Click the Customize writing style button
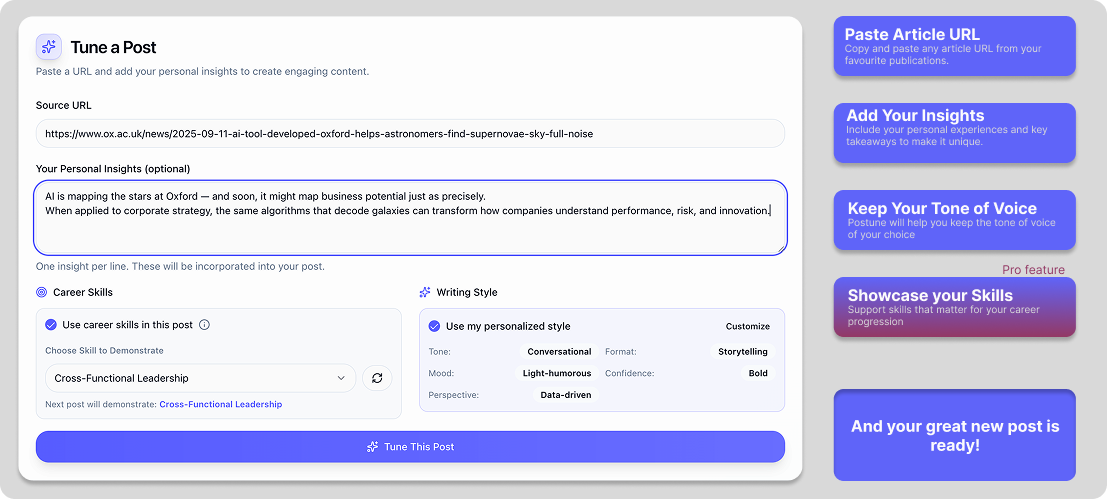 point(747,326)
